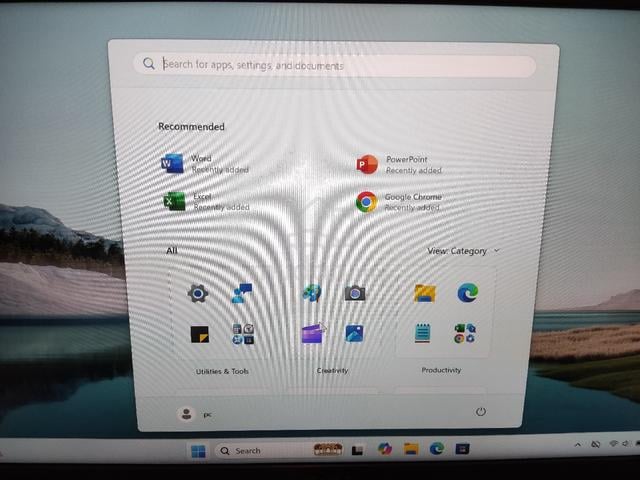The height and width of the screenshot is (480, 640).
Task: Launch Google Chrome from Recommended
Action: coord(399,202)
